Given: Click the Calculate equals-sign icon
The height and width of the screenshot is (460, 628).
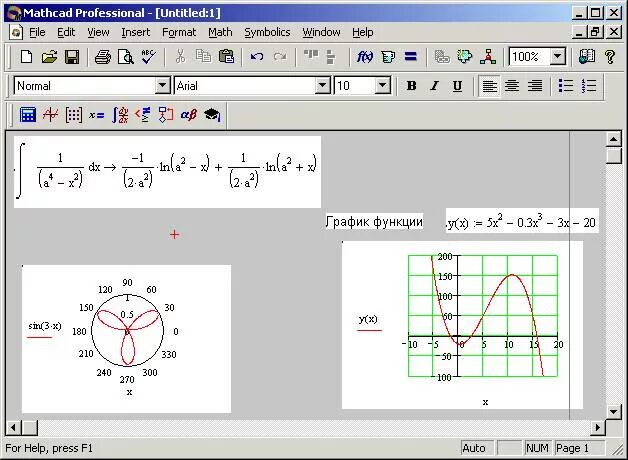Looking at the screenshot, I should coord(411,57).
